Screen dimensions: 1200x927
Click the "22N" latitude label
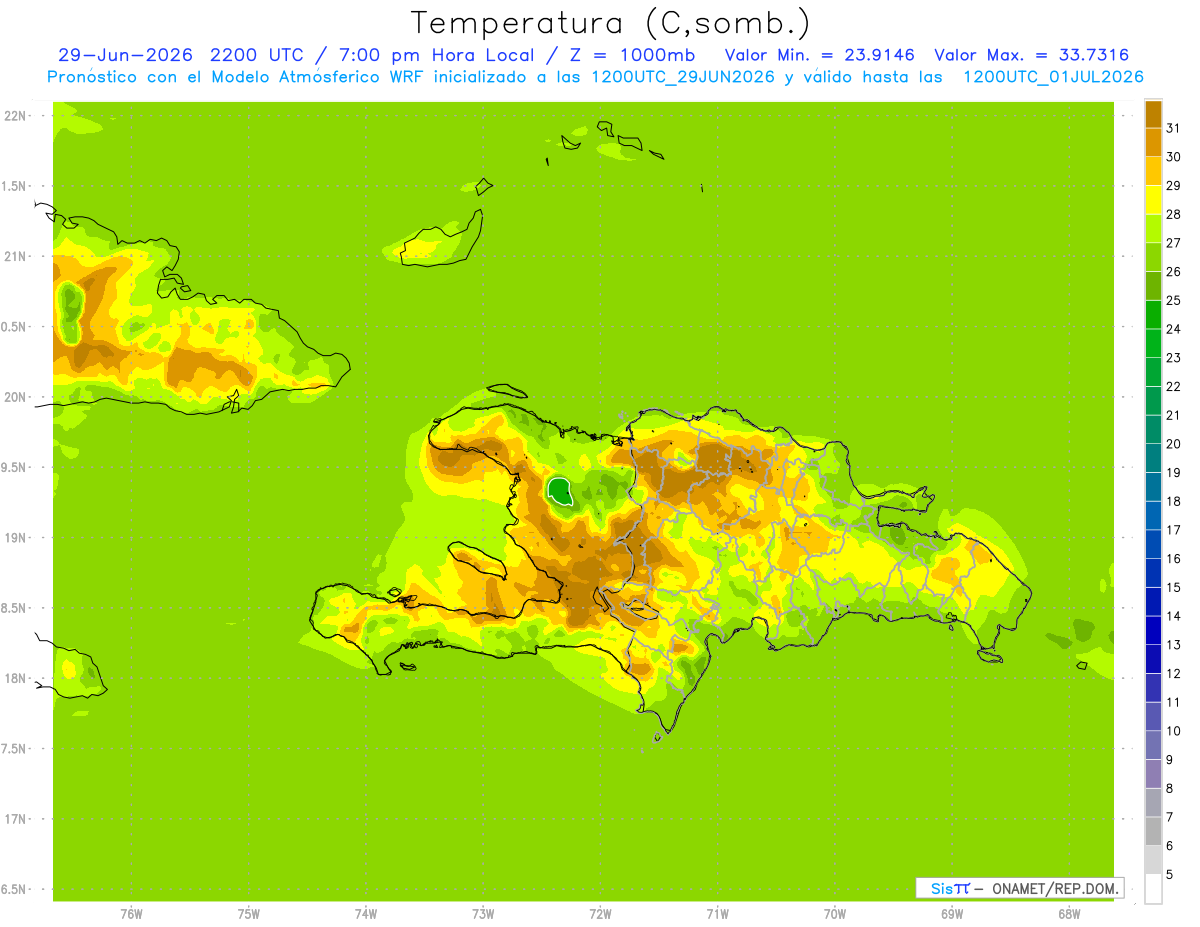pyautogui.click(x=15, y=116)
